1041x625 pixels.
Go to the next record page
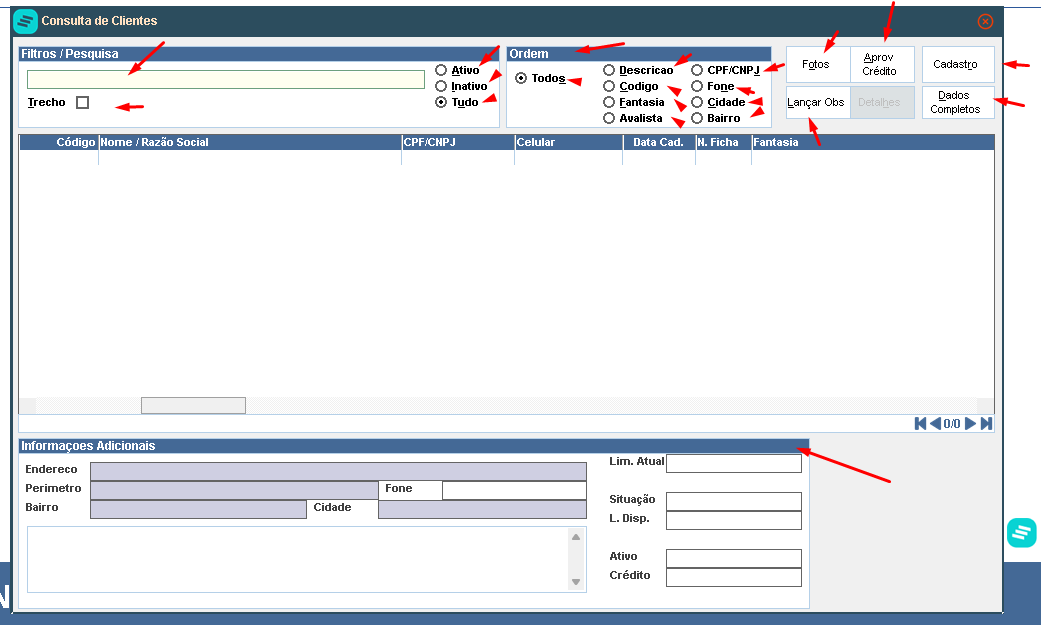(970, 424)
